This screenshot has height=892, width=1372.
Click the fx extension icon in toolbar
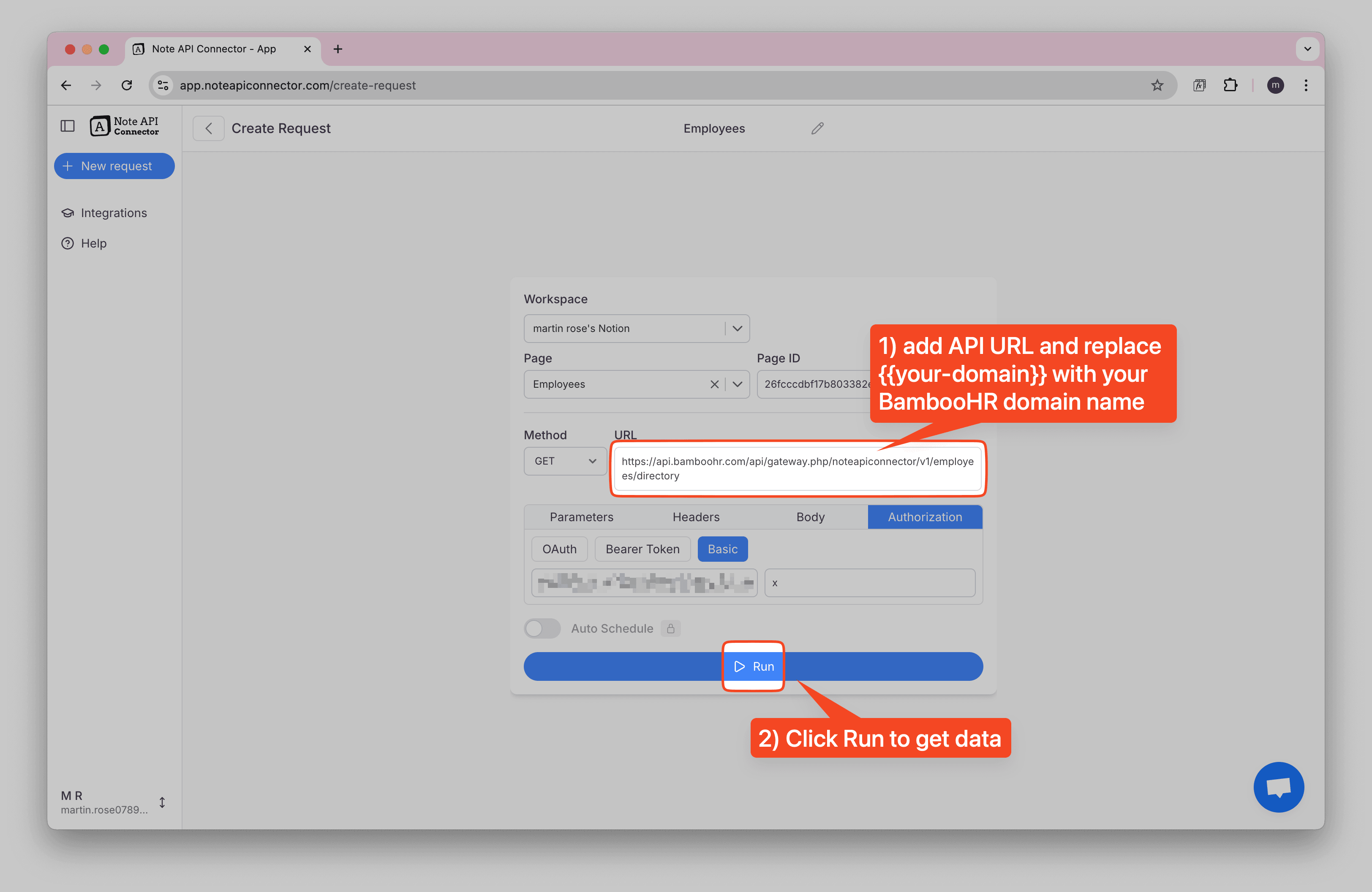click(1200, 85)
